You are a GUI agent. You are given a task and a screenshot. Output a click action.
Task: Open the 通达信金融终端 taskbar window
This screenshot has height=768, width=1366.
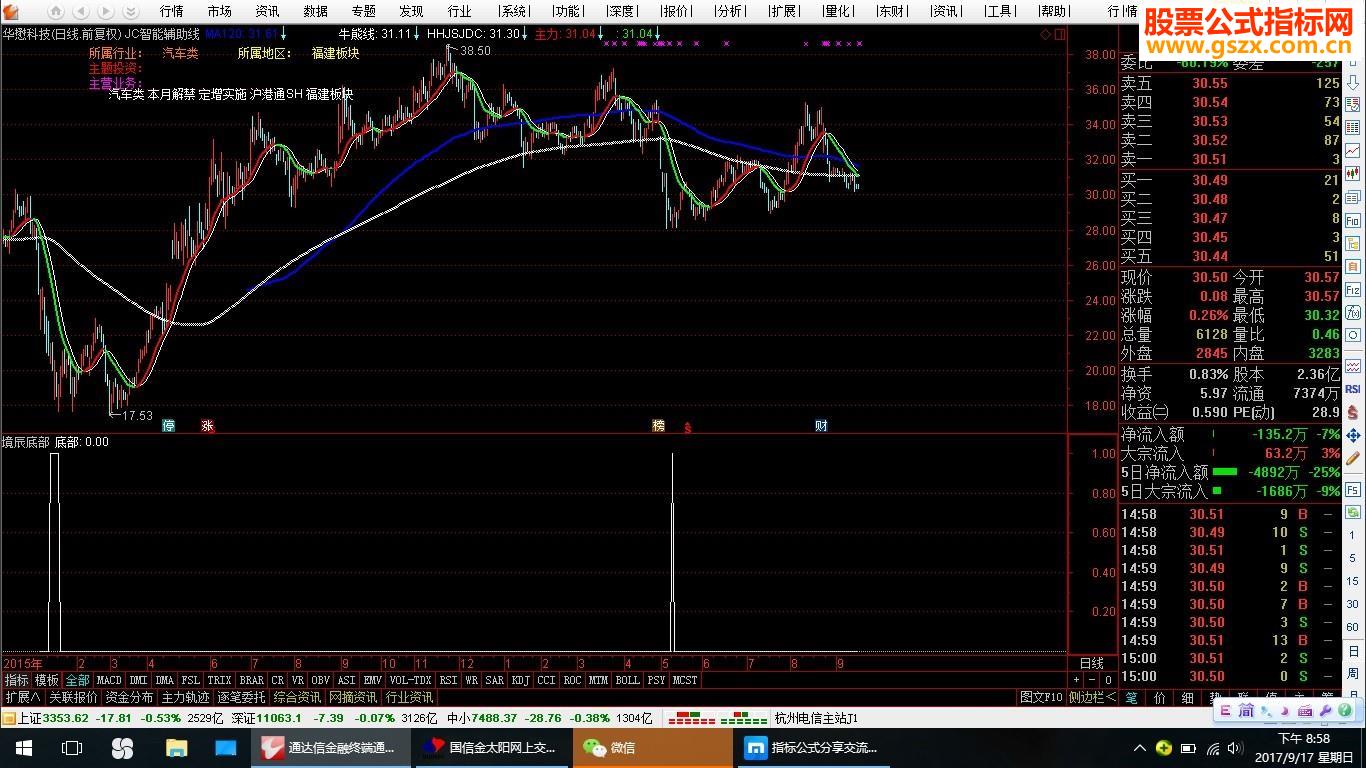click(x=329, y=748)
